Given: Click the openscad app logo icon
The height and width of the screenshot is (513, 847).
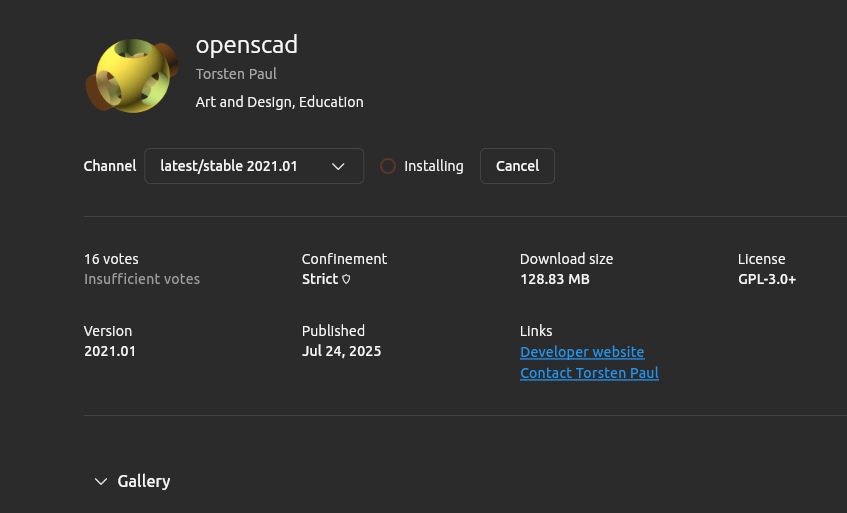Looking at the screenshot, I should pyautogui.click(x=133, y=75).
